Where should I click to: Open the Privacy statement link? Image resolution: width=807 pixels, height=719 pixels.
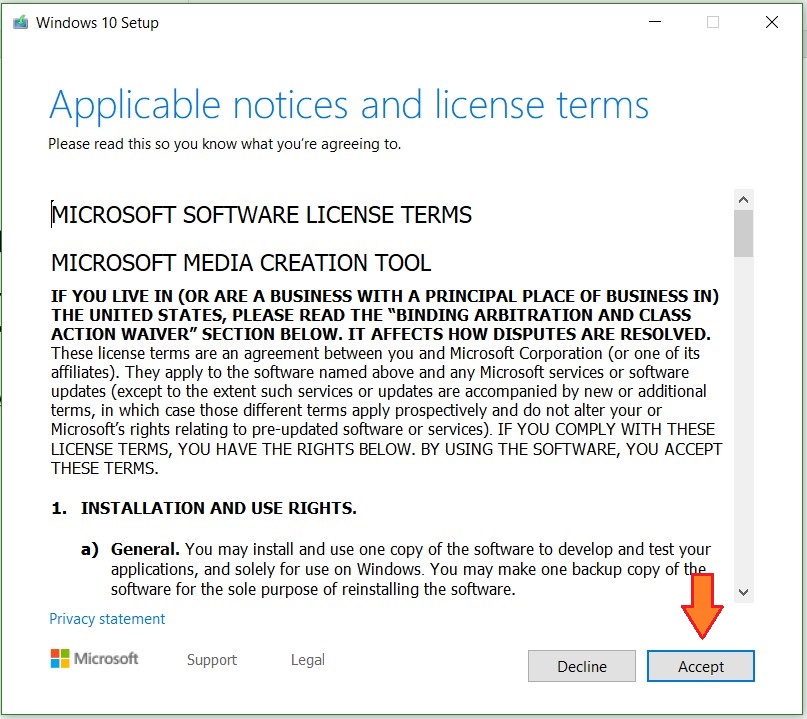107,619
